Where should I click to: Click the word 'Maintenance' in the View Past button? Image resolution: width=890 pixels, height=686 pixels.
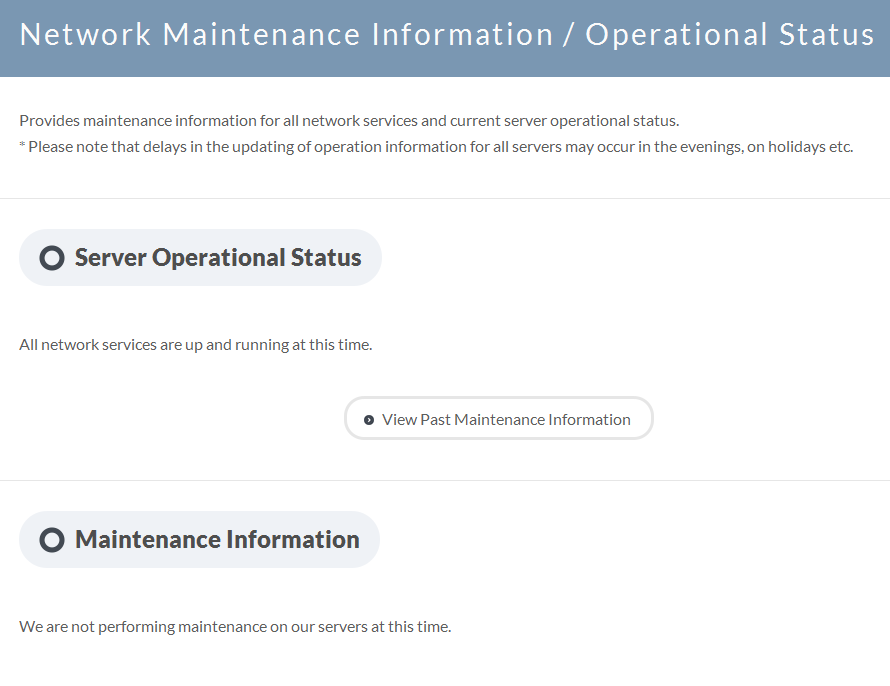(499, 420)
